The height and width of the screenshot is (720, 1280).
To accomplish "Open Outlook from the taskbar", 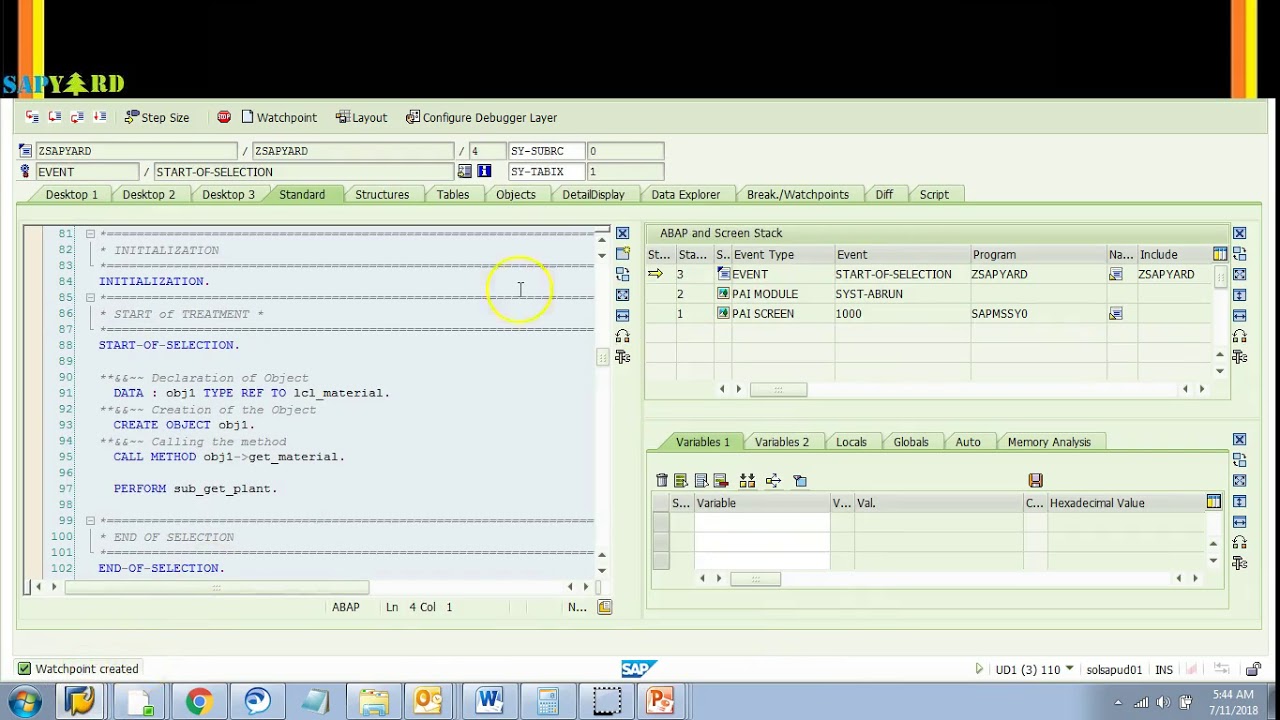I will click(428, 701).
